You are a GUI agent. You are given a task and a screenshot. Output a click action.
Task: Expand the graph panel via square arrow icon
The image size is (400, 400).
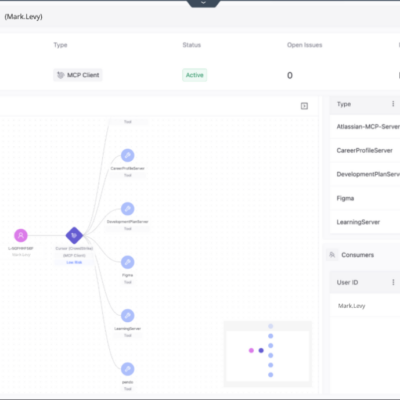coord(304,106)
